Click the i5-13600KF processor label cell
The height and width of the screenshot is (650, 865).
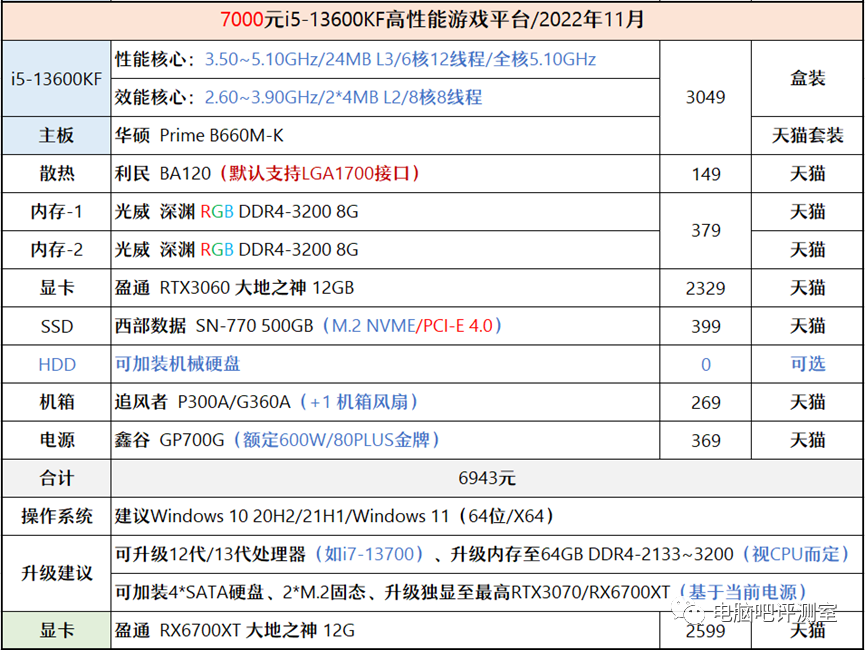56,78
